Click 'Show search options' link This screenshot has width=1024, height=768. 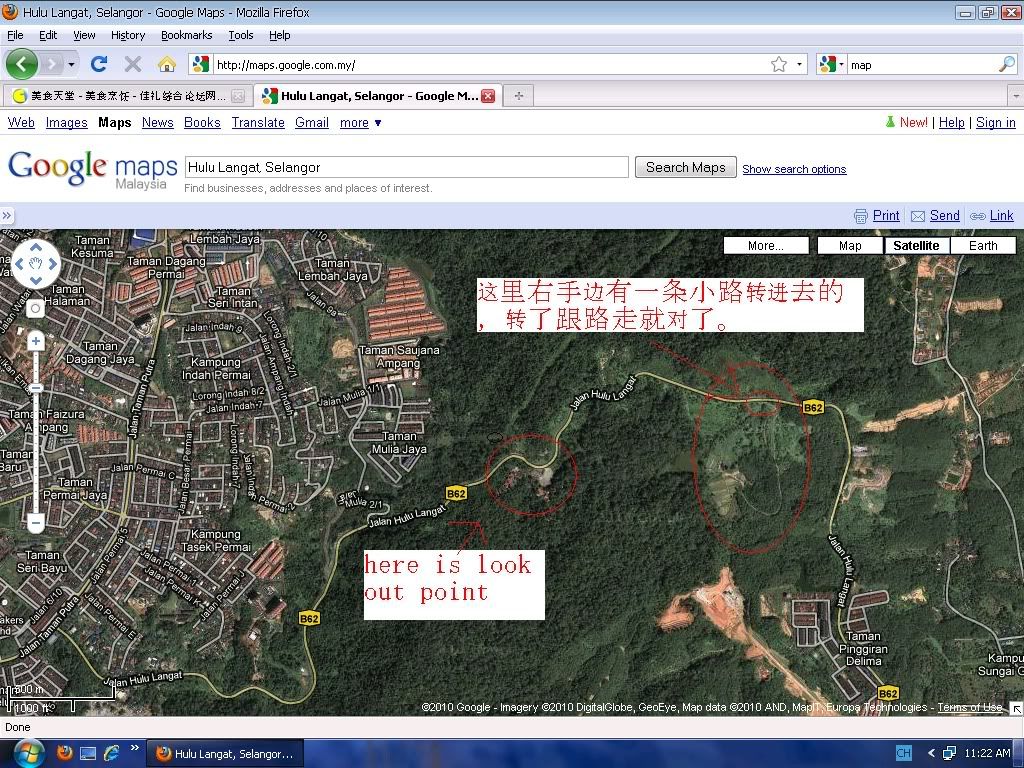[794, 169]
